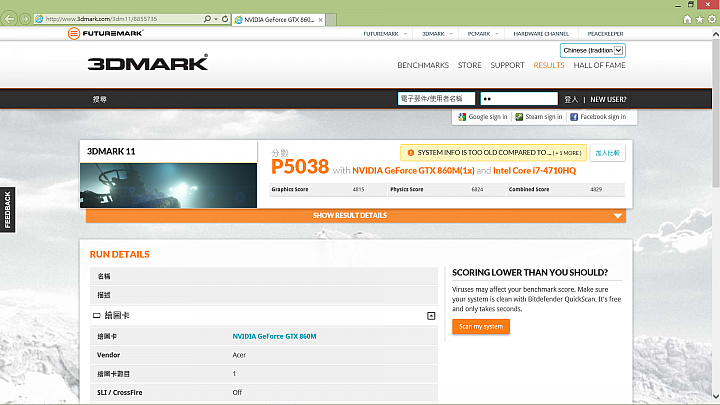Open the RESULTS navigation item
The image size is (720, 405).
[549, 65]
